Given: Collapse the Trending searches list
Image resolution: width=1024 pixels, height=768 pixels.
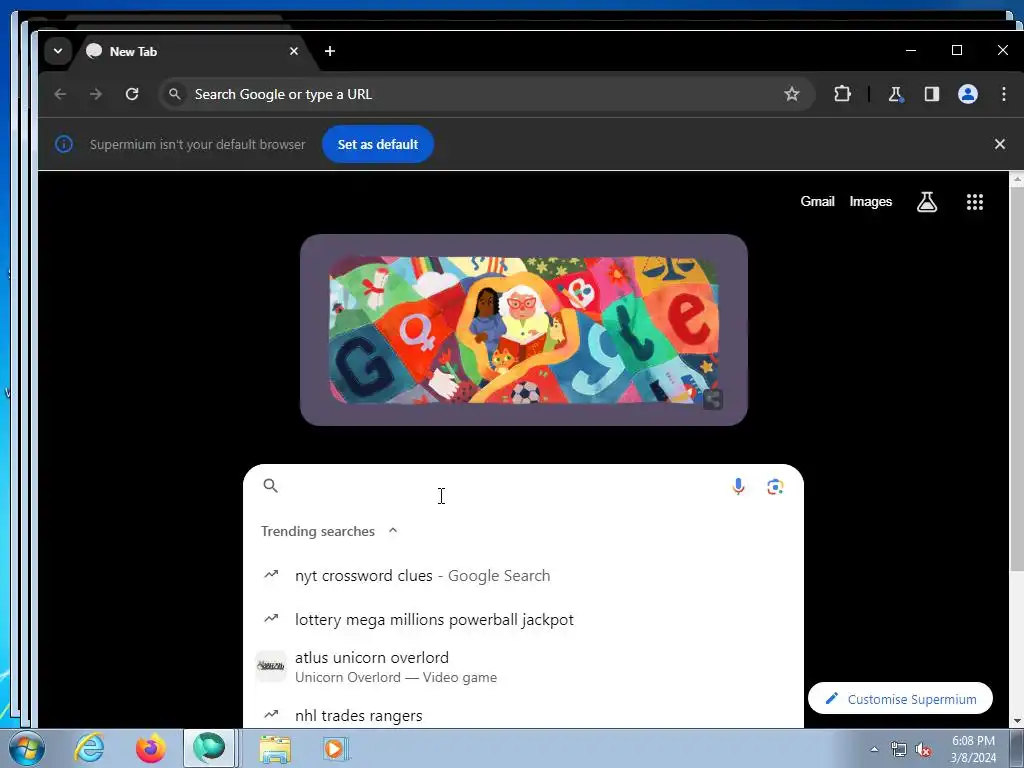Looking at the screenshot, I should [392, 531].
